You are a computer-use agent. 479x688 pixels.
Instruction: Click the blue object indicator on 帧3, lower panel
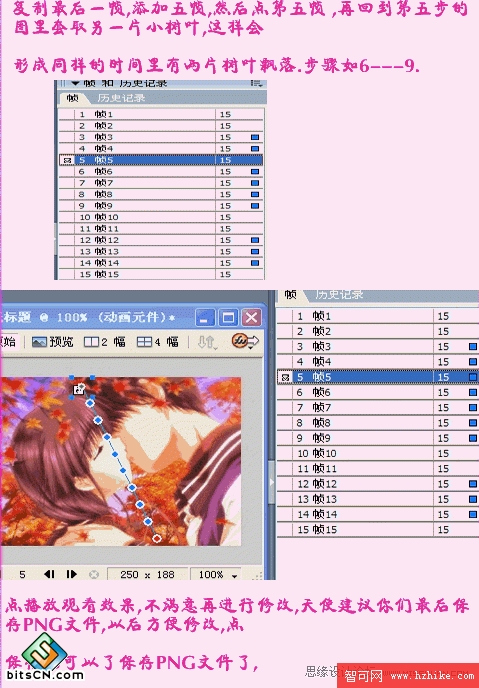(473, 347)
